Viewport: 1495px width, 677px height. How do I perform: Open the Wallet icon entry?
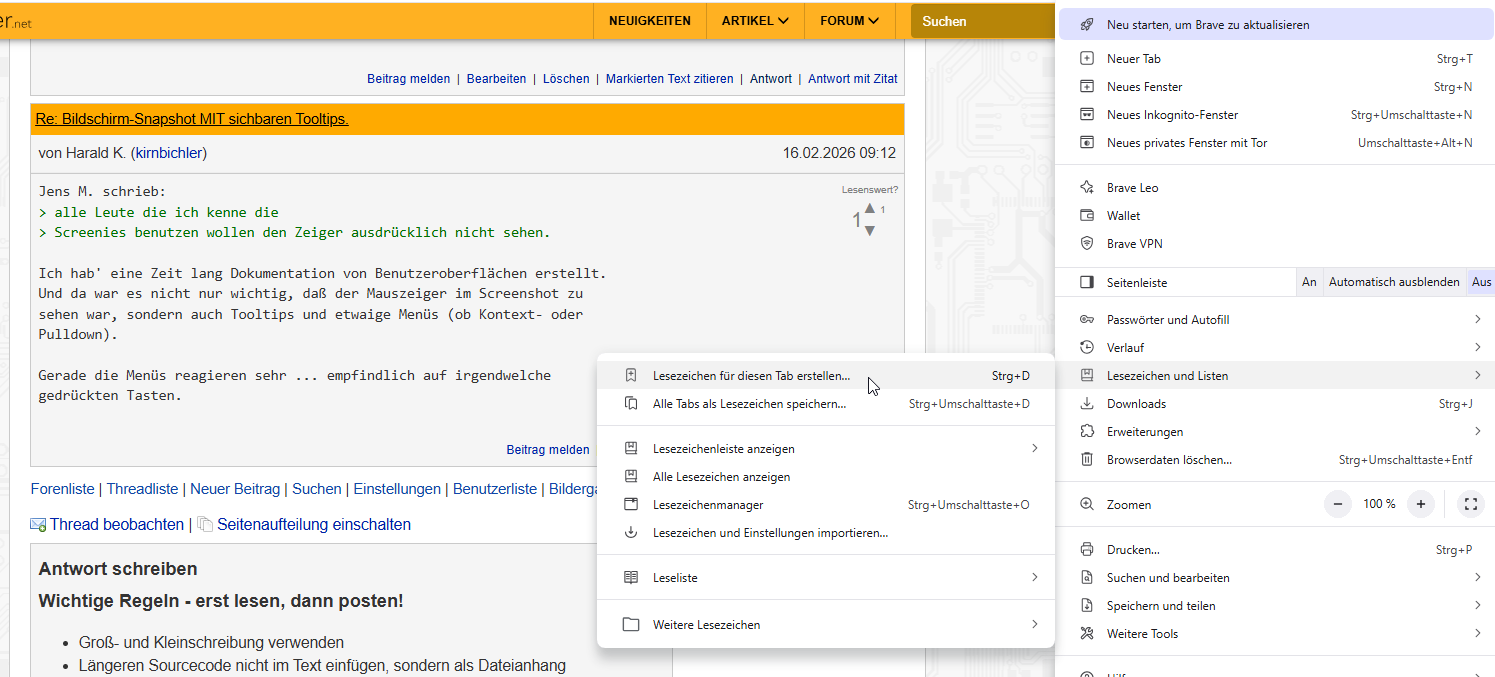tap(1087, 216)
